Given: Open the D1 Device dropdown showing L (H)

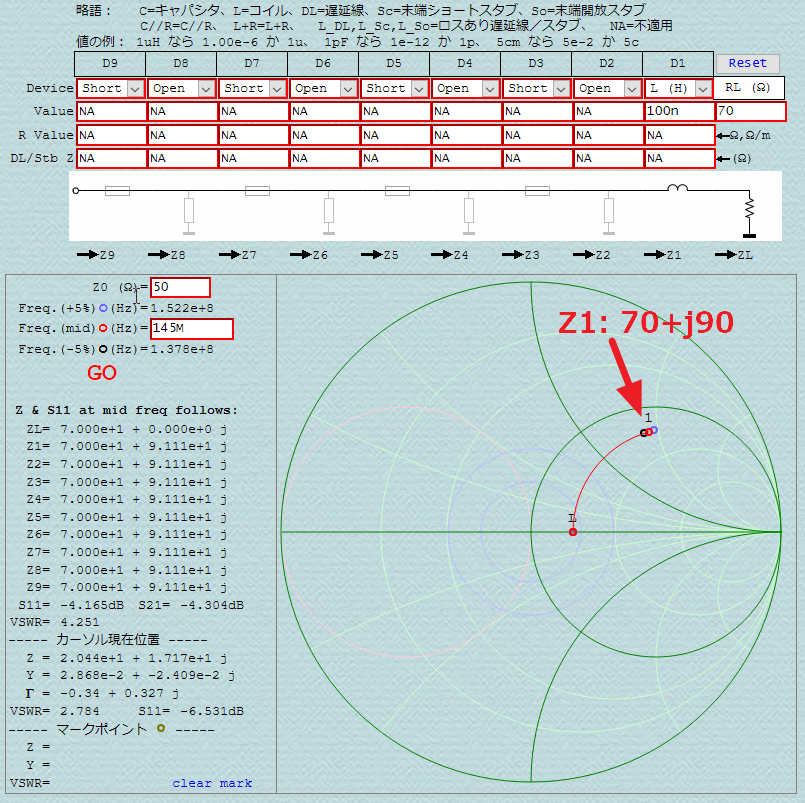Looking at the screenshot, I should pyautogui.click(x=678, y=88).
